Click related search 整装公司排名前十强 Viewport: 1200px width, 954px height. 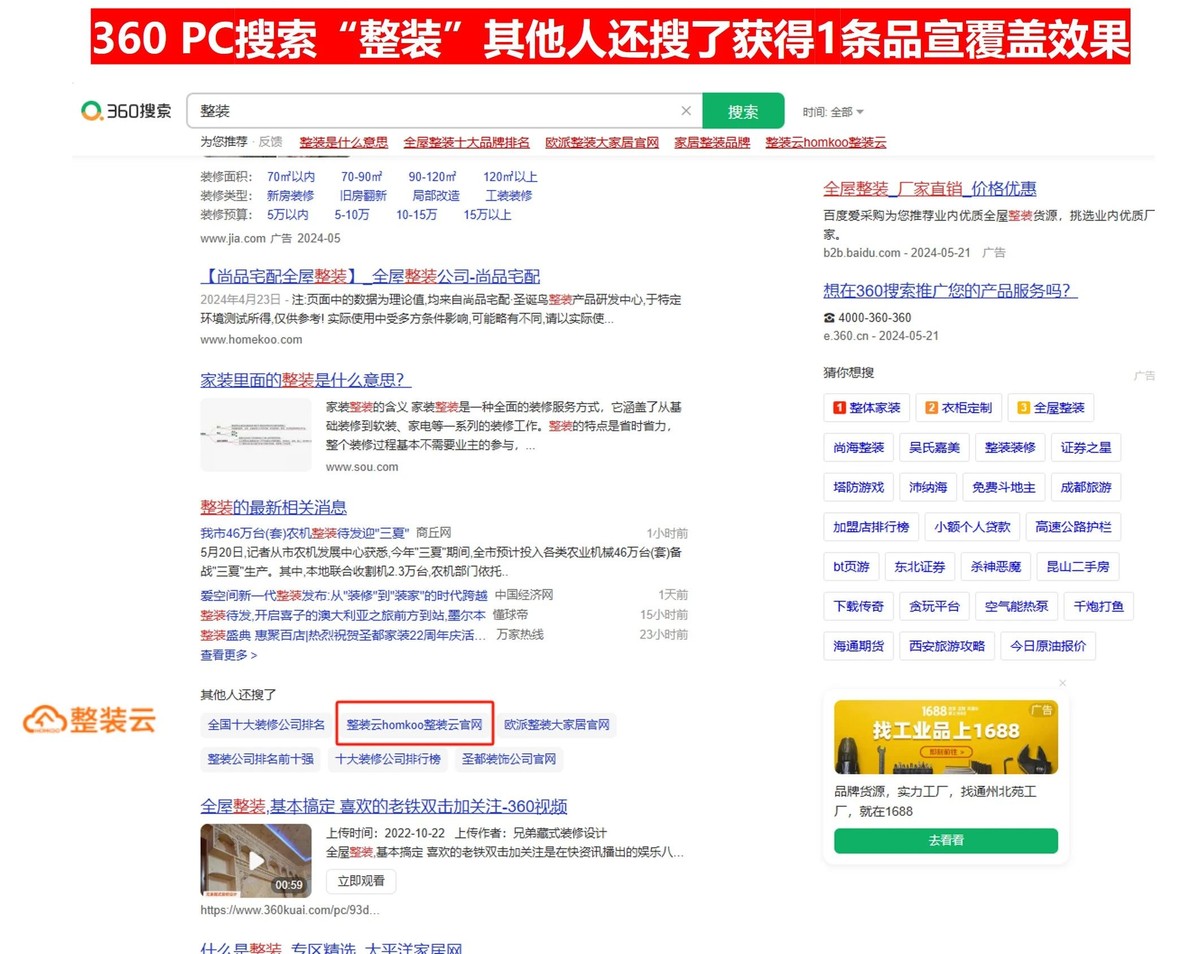[x=260, y=759]
